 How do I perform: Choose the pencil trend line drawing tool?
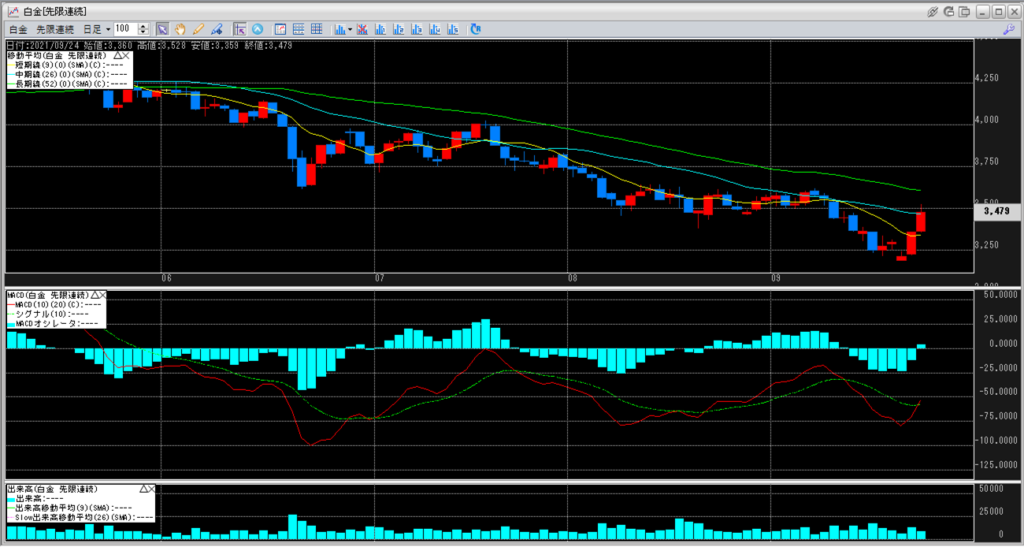199,30
